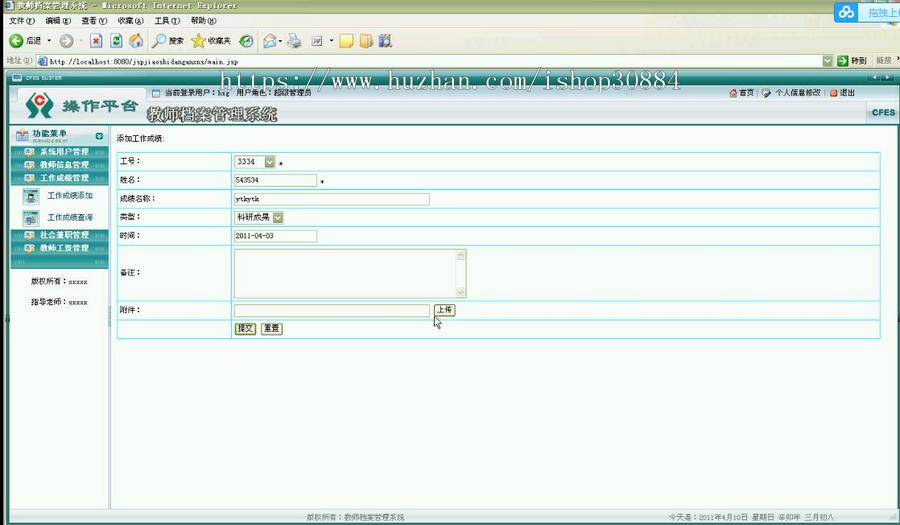Click the yellow note toolbar icon
Image resolution: width=900 pixels, height=525 pixels.
346,41
